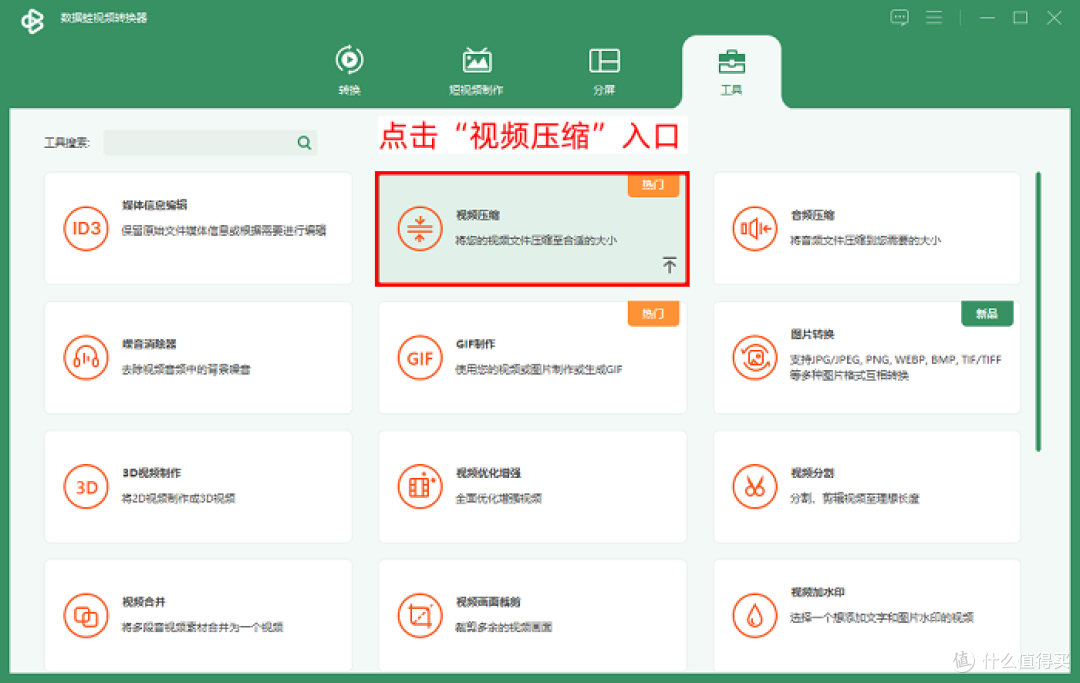Click the video crop icon
The height and width of the screenshot is (683, 1080).
(419, 616)
